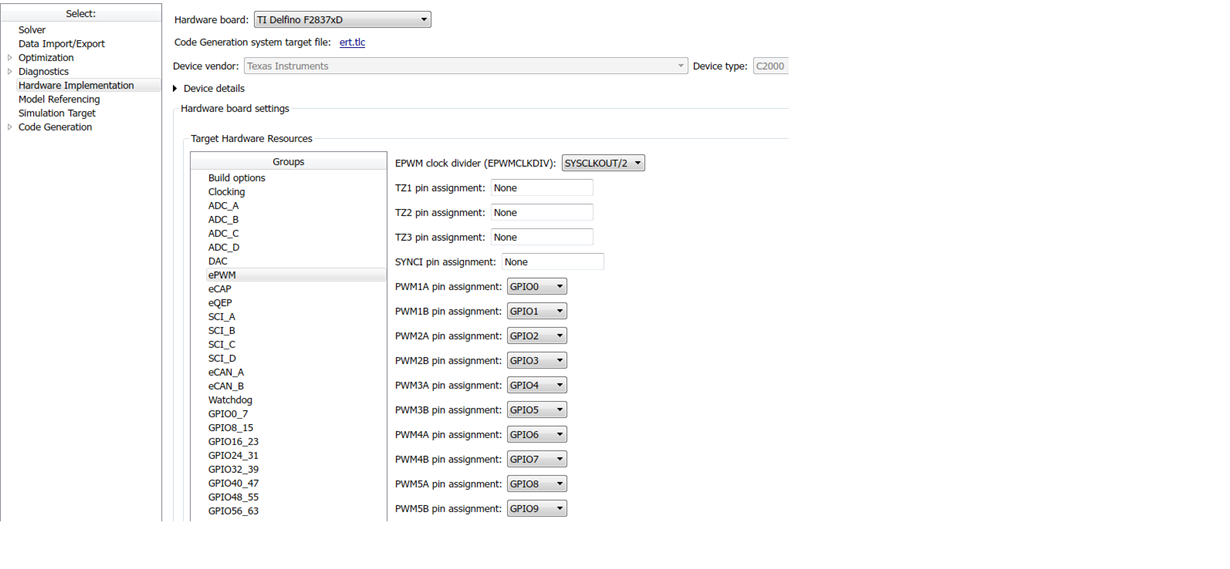
Task: Select the SCI_D group
Action: tap(222, 358)
